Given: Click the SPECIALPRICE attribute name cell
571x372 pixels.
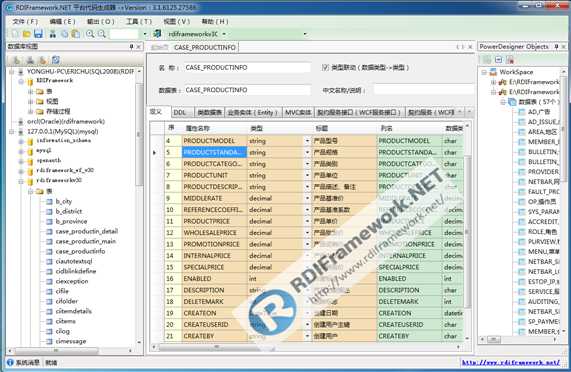Looking at the screenshot, I should 214,267.
